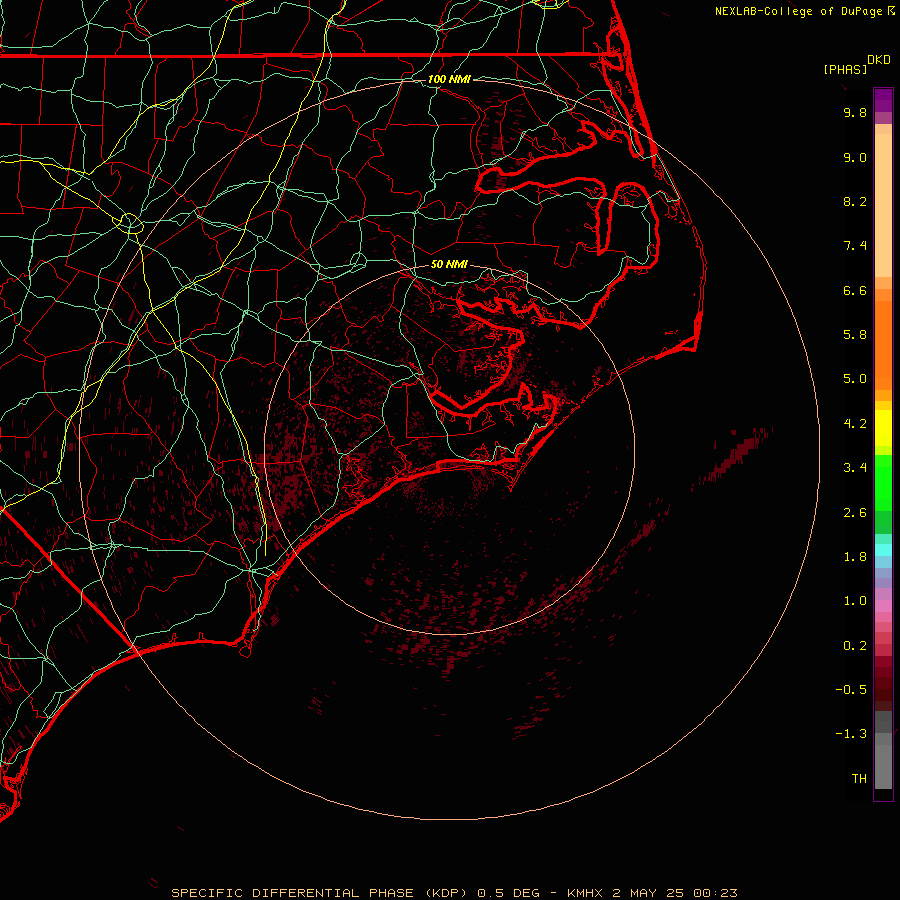This screenshot has height=900, width=900.
Task: Click the -1.3 scale value
Action: coord(851,734)
